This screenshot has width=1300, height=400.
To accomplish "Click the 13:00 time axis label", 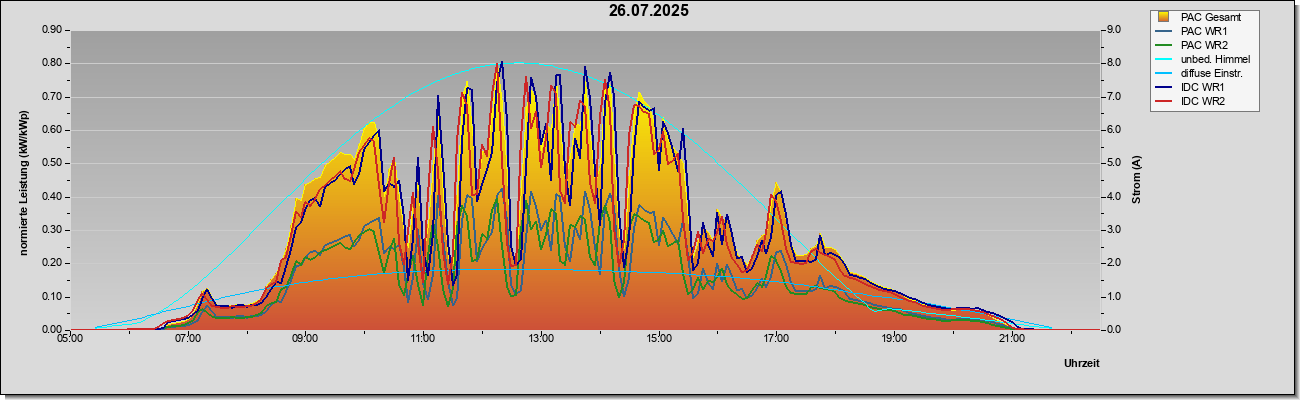I will point(540,340).
